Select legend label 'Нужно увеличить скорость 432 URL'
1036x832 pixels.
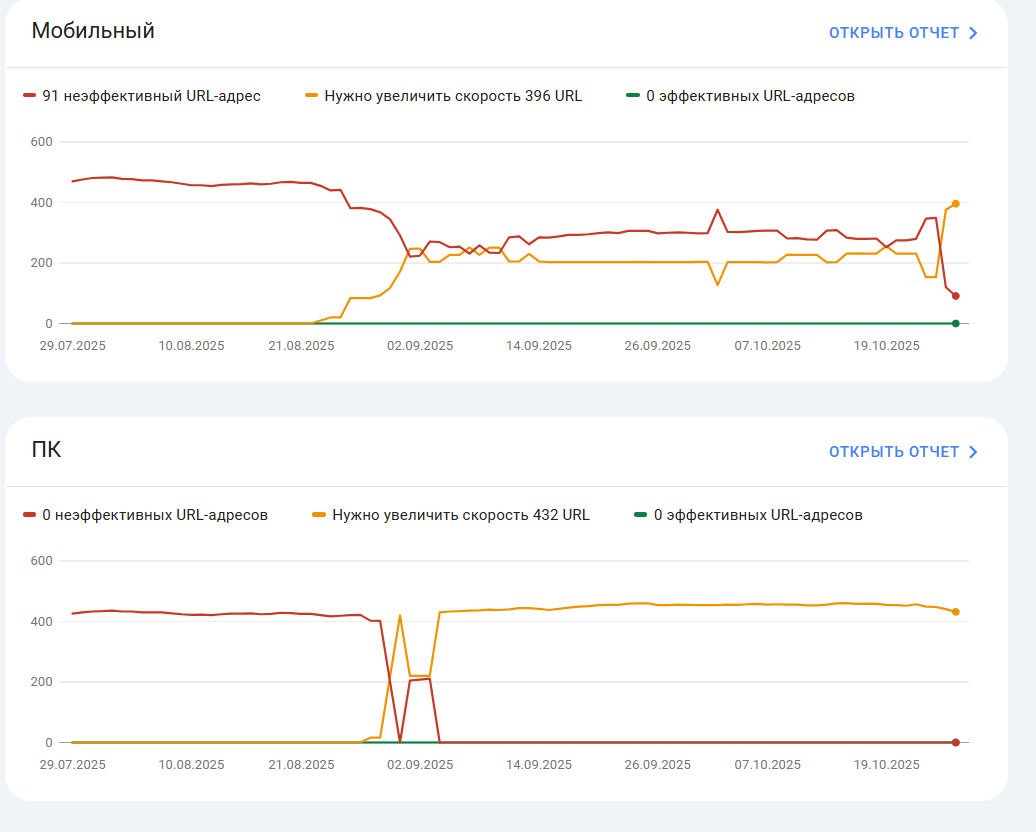[461, 515]
